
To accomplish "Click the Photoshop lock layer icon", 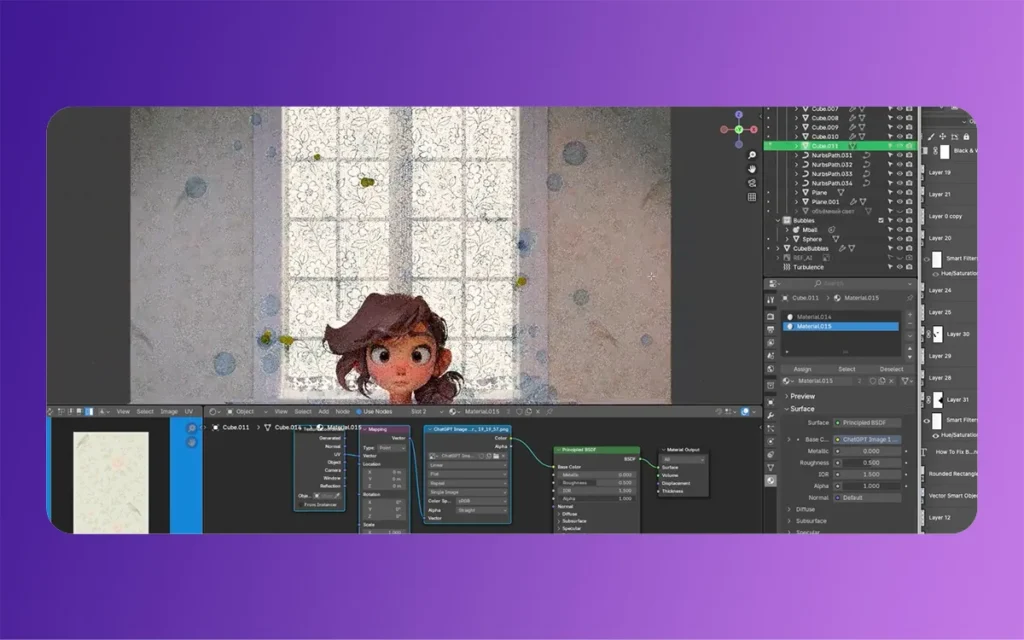I will click(x=967, y=136).
